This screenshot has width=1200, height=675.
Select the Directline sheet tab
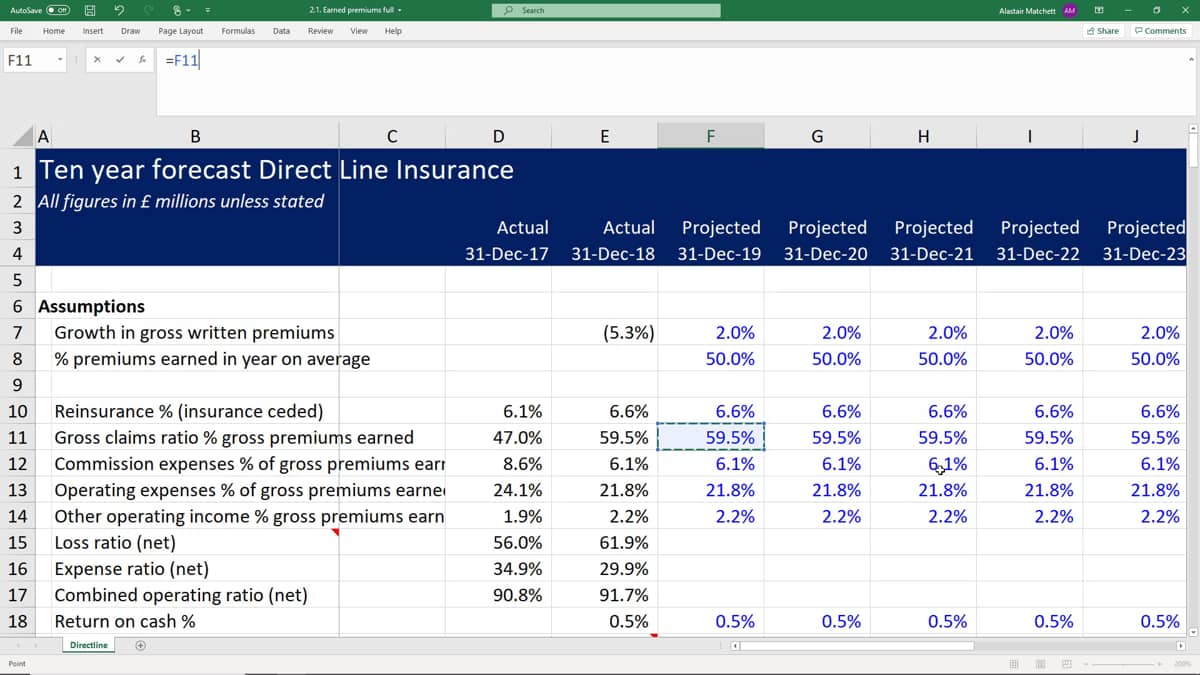click(88, 645)
